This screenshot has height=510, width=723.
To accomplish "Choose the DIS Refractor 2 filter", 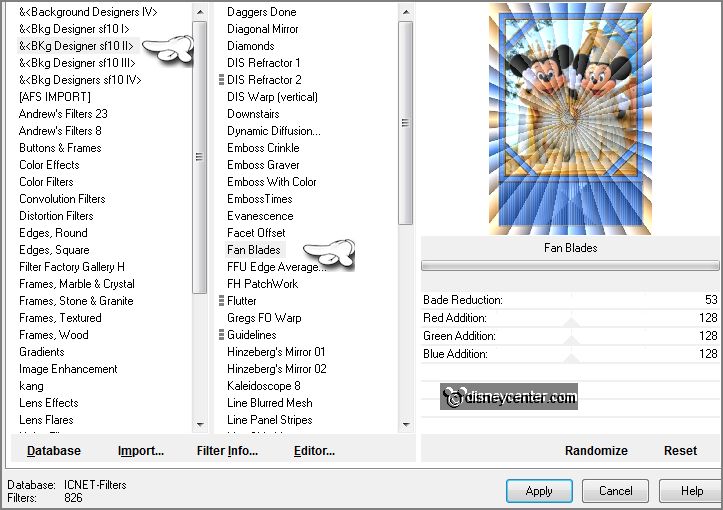I will [264, 80].
